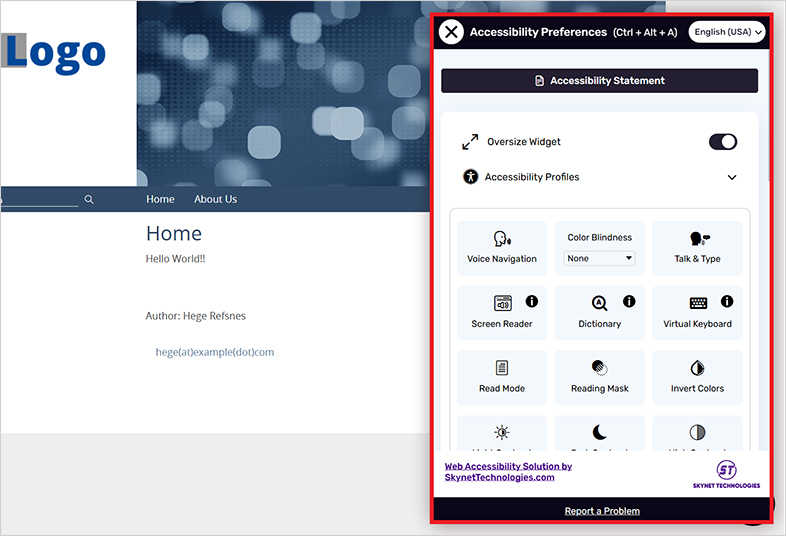Image resolution: width=786 pixels, height=536 pixels.
Task: Enable Invert Colors
Action: click(x=697, y=378)
